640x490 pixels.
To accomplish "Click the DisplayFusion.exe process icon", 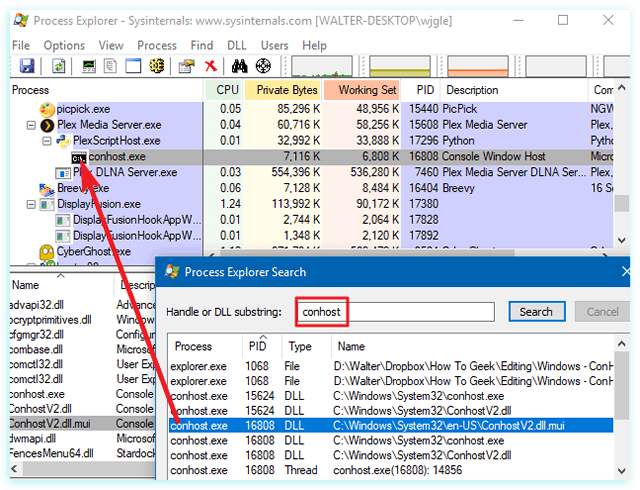I will [x=47, y=205].
